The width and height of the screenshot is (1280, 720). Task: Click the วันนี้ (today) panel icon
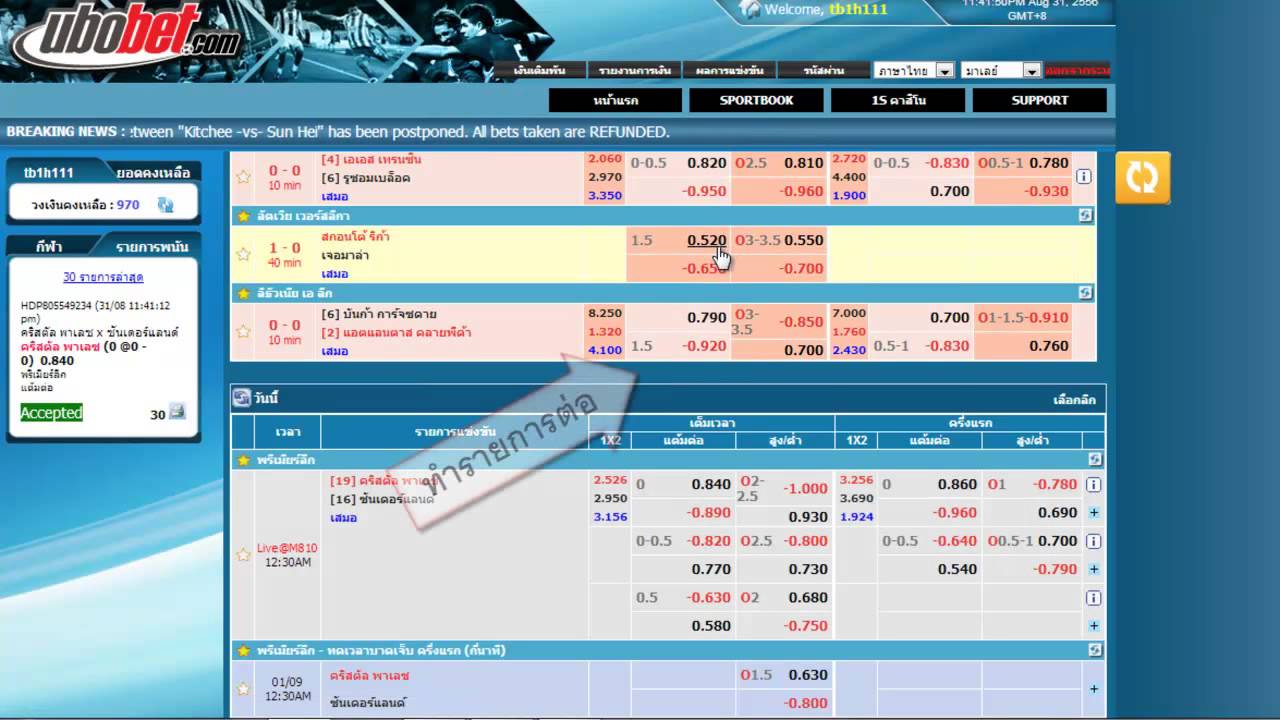(241, 398)
